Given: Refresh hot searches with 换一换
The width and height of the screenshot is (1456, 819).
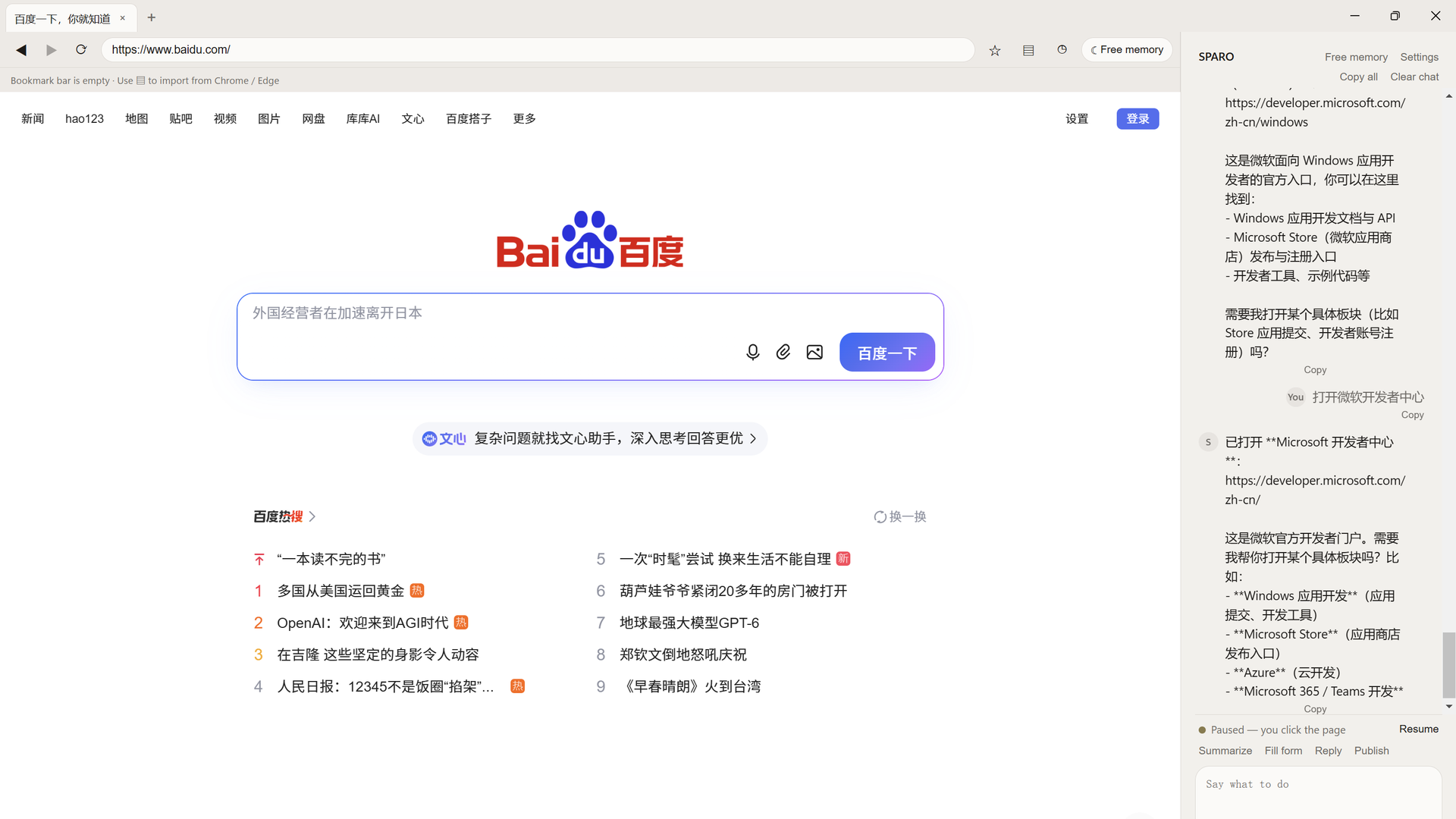Looking at the screenshot, I should [900, 516].
